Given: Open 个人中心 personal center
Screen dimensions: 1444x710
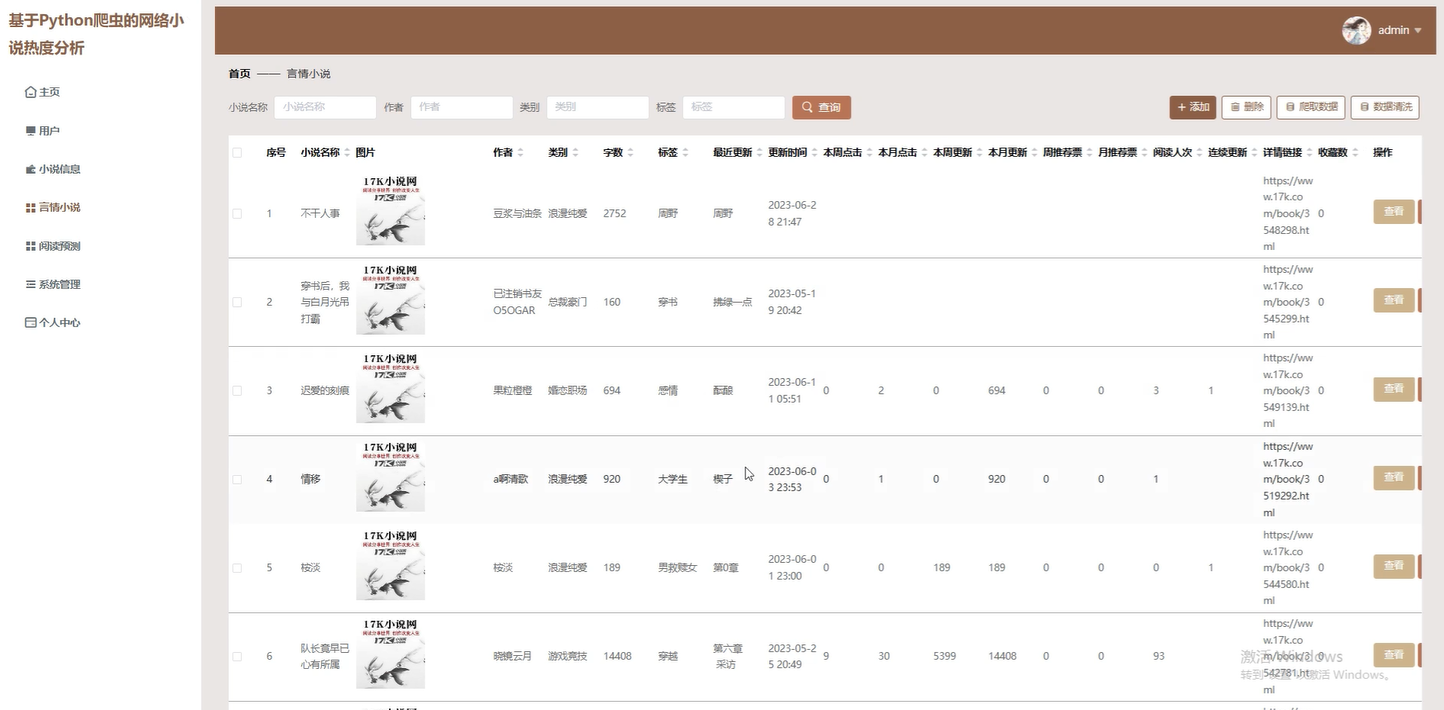Looking at the screenshot, I should 53,323.
